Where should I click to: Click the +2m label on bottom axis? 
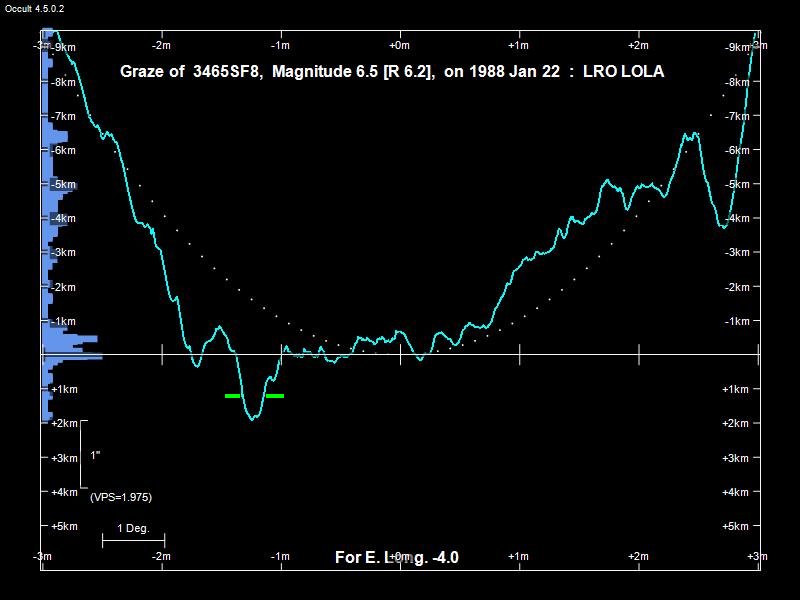pos(637,556)
